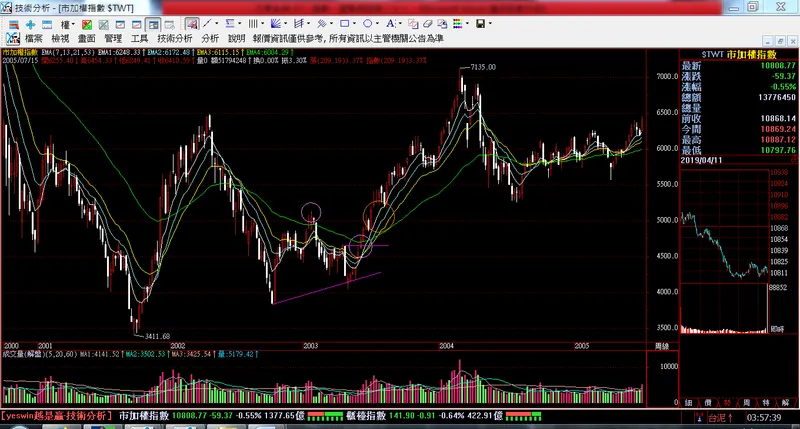Viewport: 800px width, 429px height.
Task: Expand the fan lines tool dropdown
Action: tap(285, 23)
